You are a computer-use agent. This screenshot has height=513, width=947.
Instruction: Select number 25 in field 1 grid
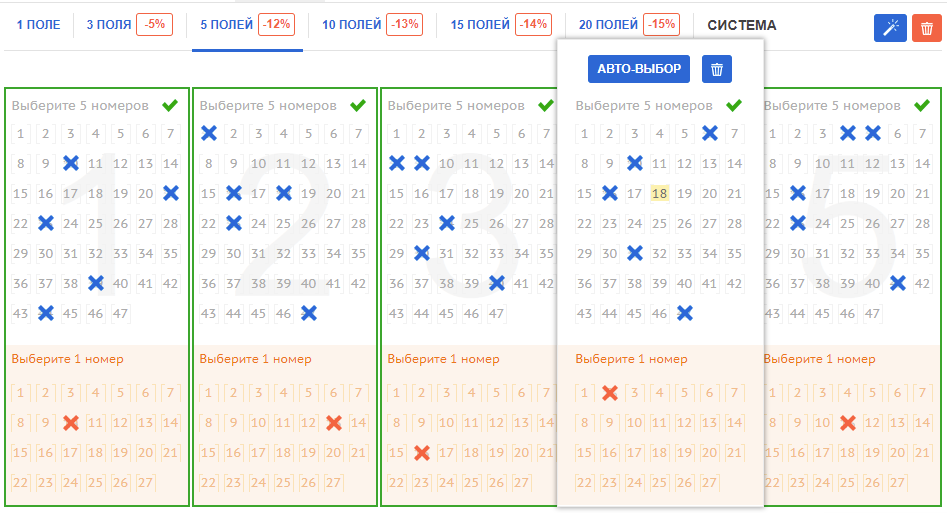[x=95, y=224]
